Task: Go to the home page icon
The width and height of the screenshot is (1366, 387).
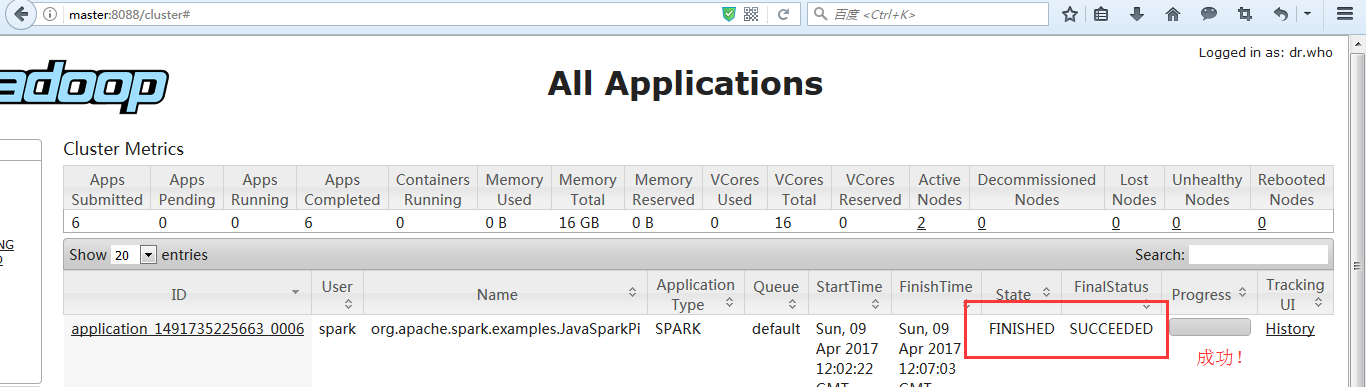Action: coord(1173,14)
